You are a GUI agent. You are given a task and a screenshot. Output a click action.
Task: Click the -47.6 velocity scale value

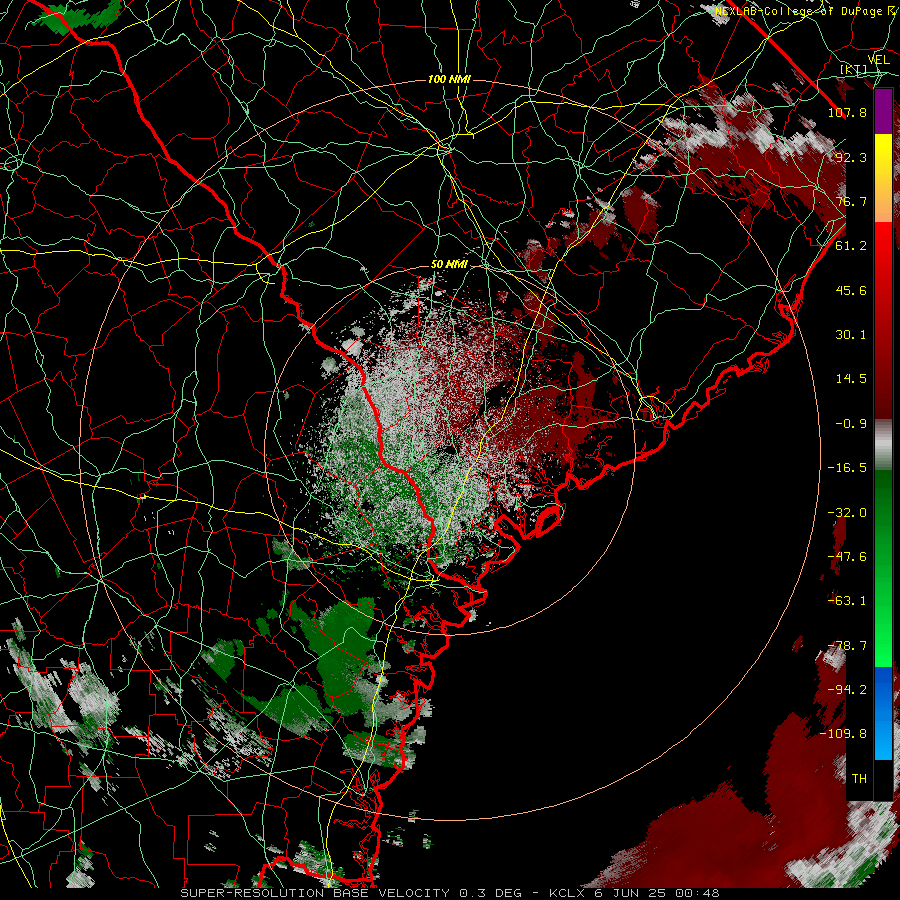[x=847, y=557]
